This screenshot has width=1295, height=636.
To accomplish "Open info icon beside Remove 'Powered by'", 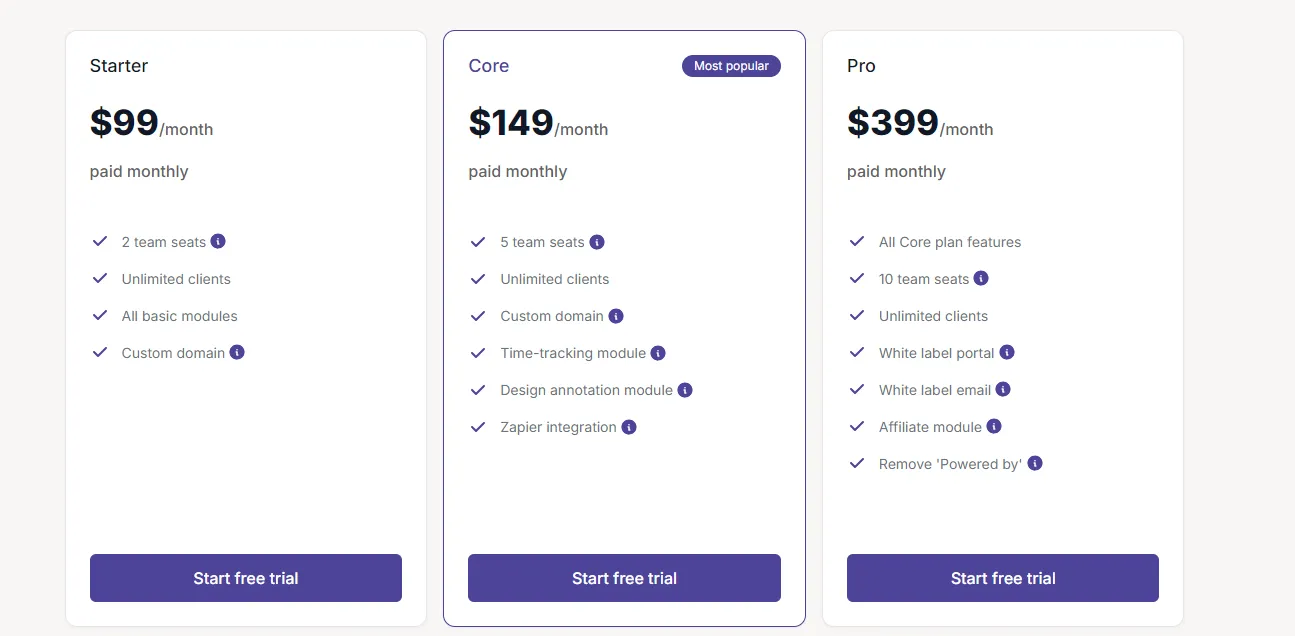I will click(1035, 463).
